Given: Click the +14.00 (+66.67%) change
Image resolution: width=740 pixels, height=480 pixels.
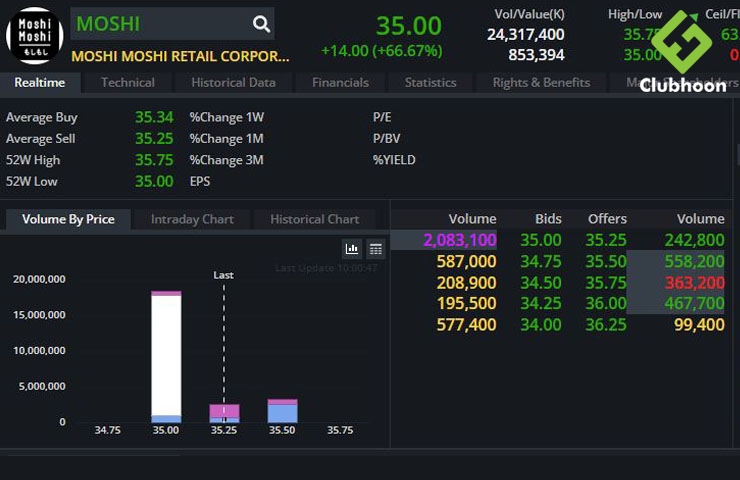Looking at the screenshot, I should [x=382, y=51].
